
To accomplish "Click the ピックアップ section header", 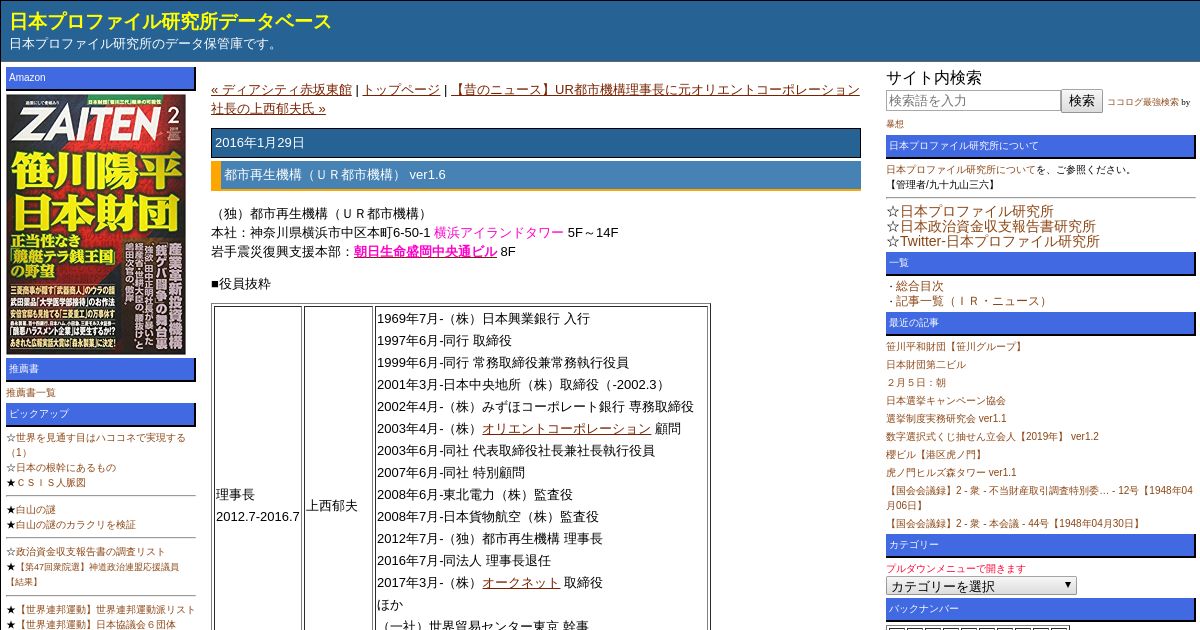I will pyautogui.click(x=101, y=414).
